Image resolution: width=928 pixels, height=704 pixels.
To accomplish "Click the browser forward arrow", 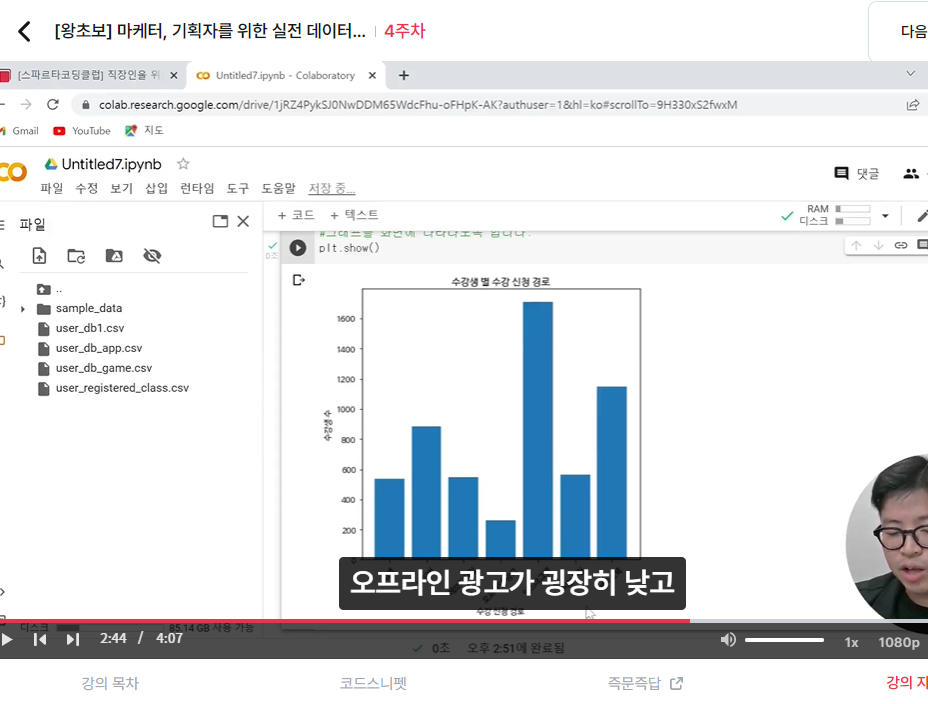I will [x=26, y=105].
